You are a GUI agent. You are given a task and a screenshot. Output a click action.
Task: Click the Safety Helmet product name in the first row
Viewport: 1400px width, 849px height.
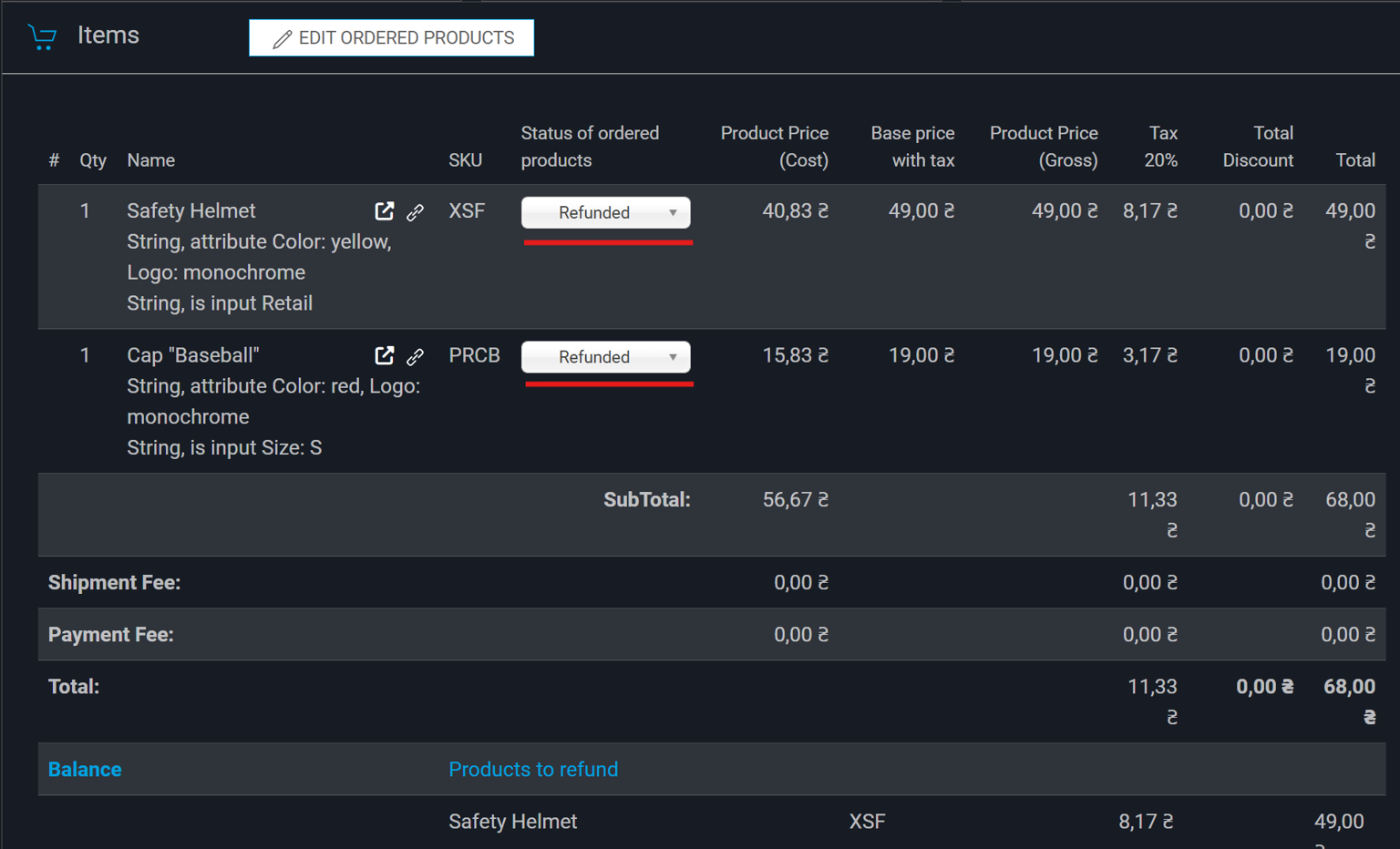click(x=191, y=211)
